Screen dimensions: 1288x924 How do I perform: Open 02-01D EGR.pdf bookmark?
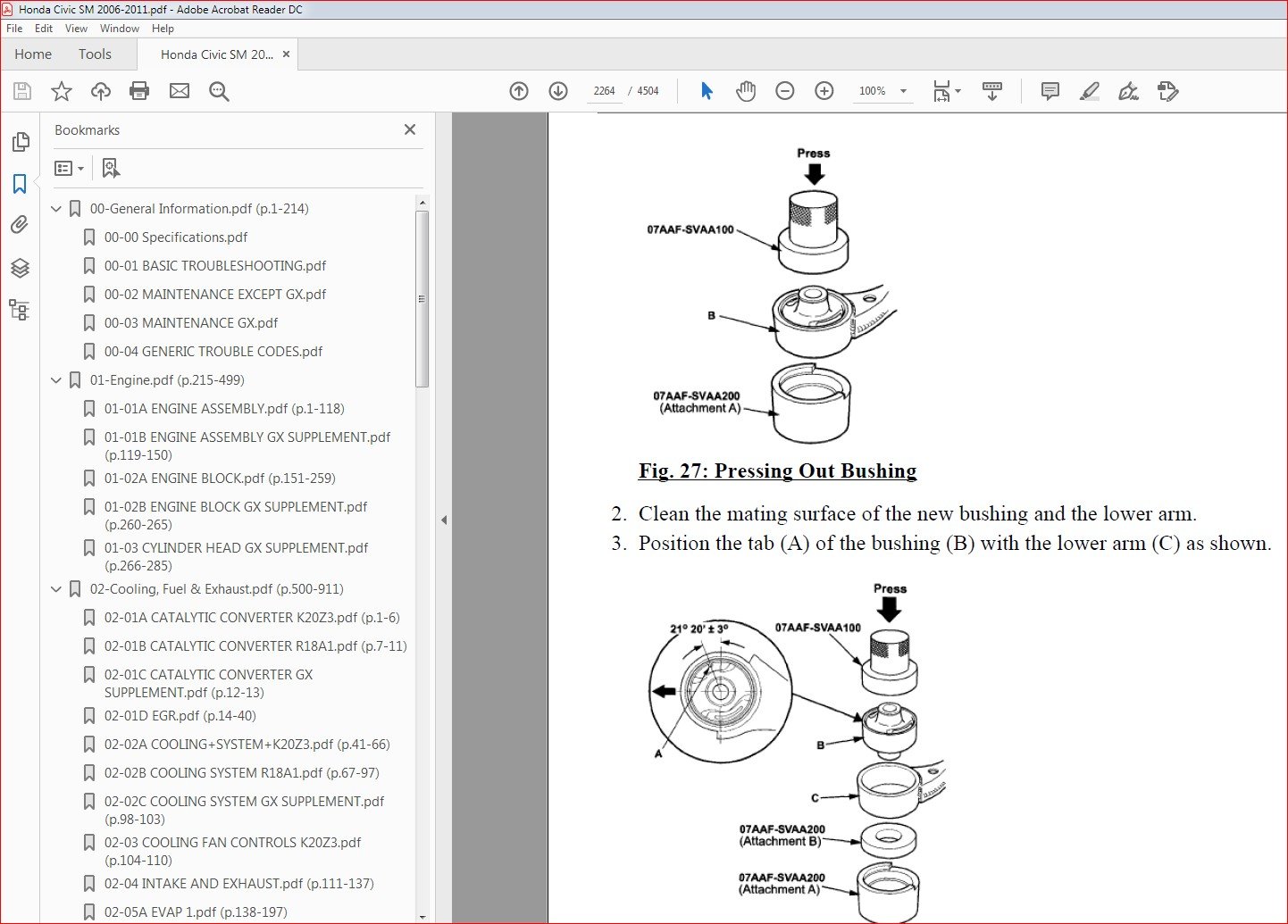(180, 716)
